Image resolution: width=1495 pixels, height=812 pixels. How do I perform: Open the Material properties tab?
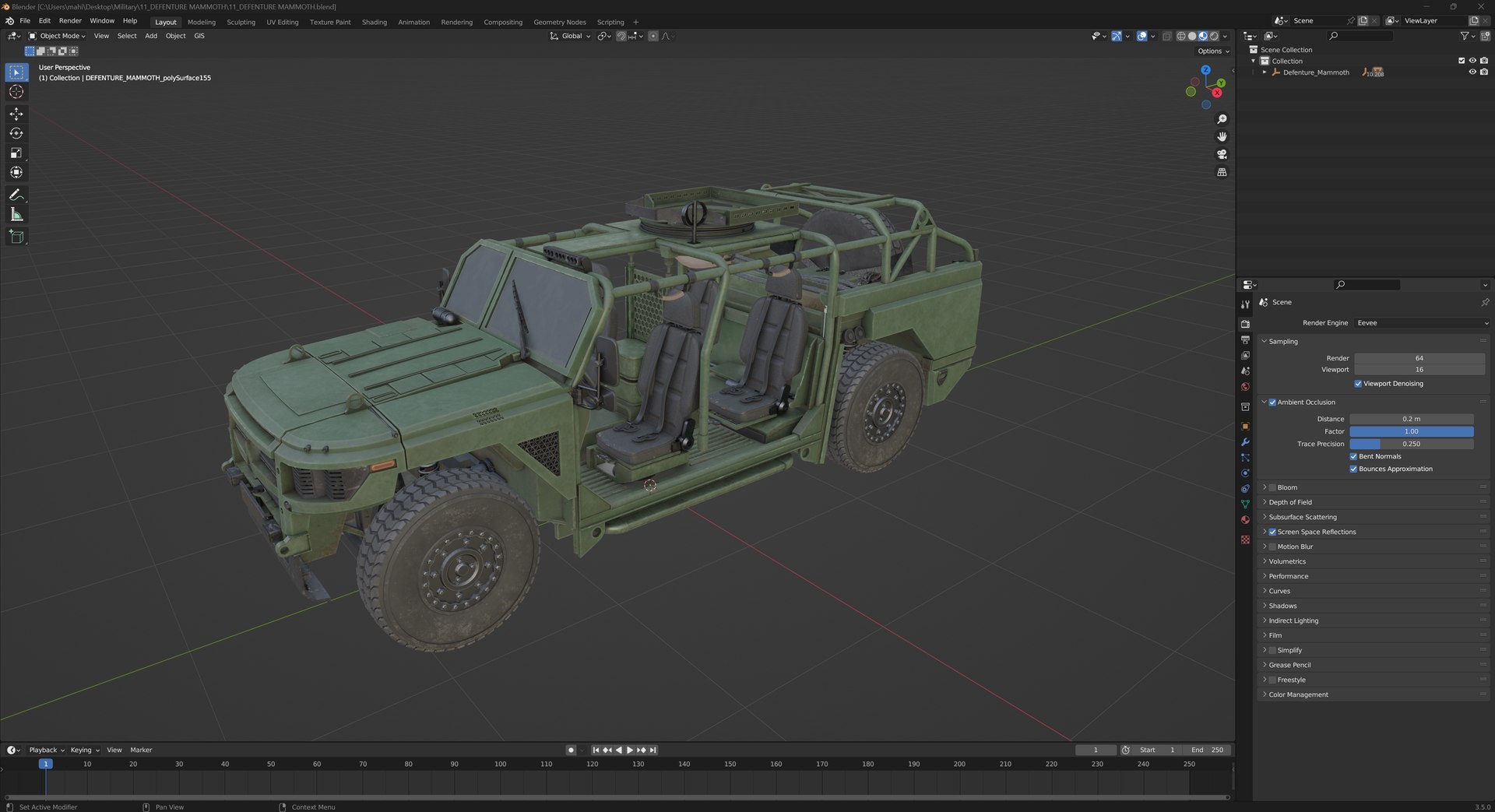point(1245,520)
